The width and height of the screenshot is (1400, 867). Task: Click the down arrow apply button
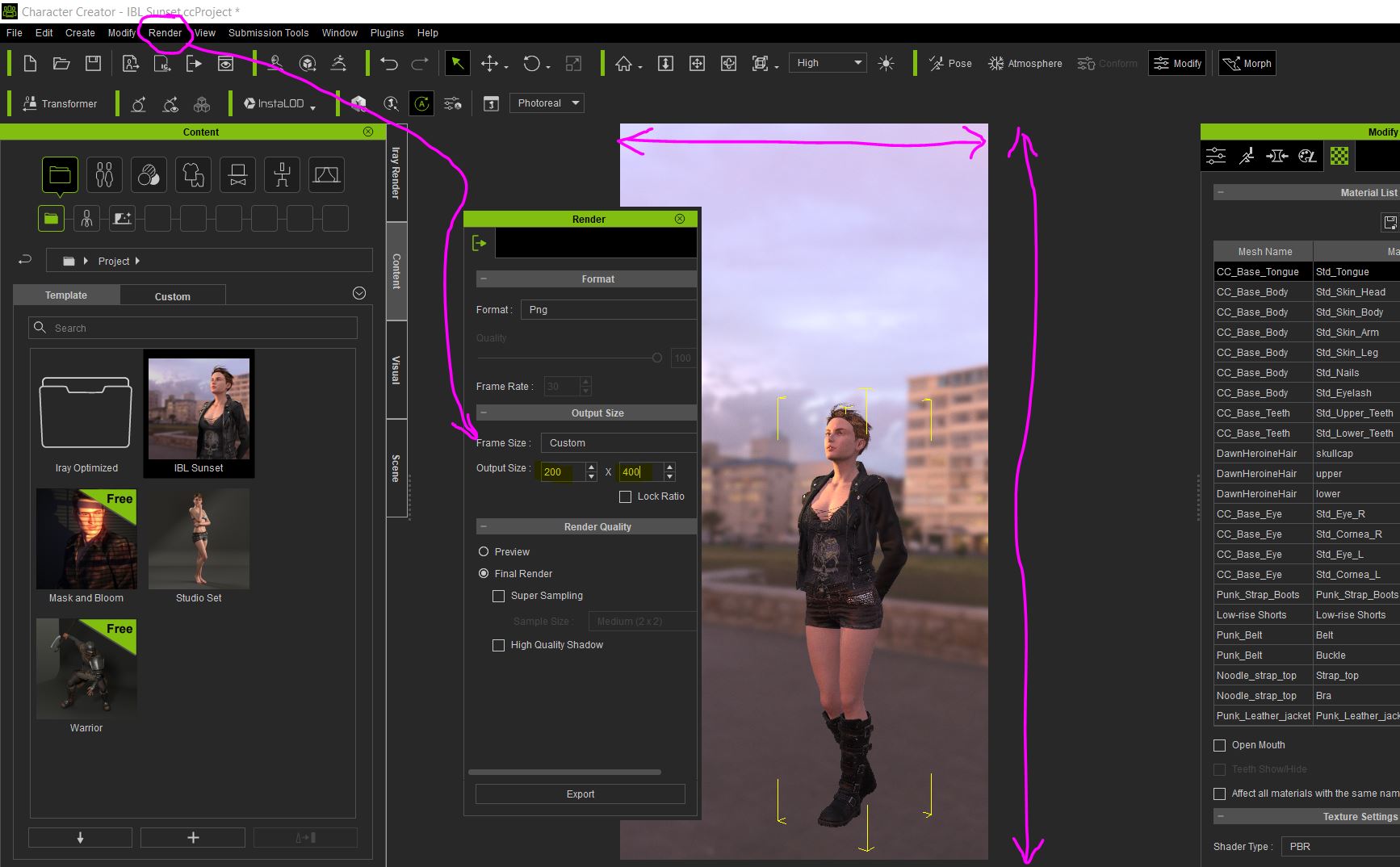click(80, 838)
